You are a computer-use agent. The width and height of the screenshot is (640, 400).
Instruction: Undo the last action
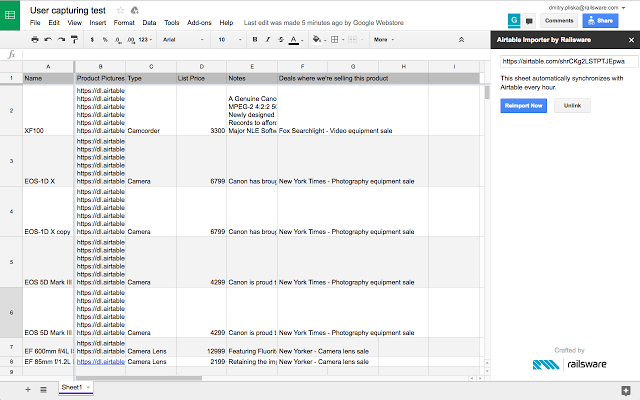(48, 40)
